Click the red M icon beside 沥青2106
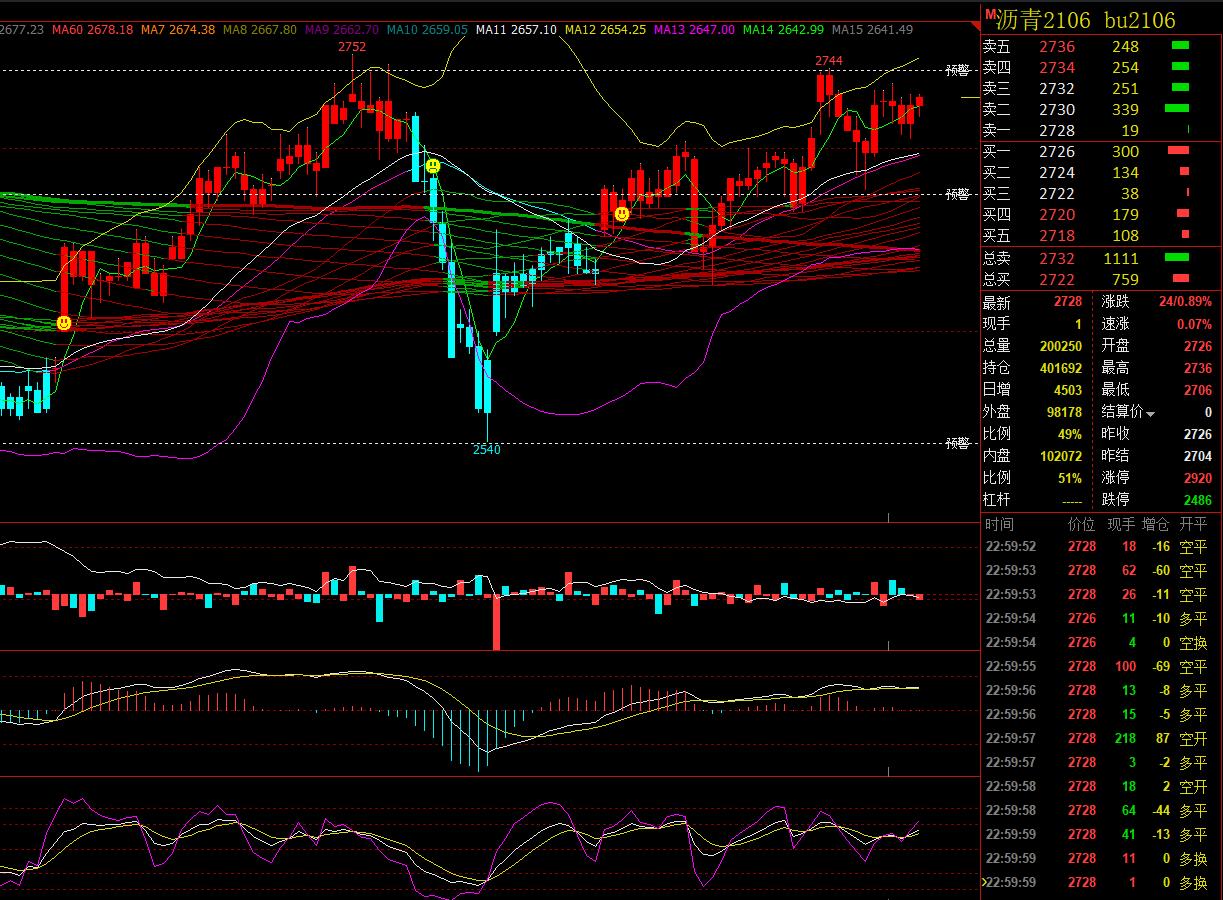The width and height of the screenshot is (1223, 900). 990,15
